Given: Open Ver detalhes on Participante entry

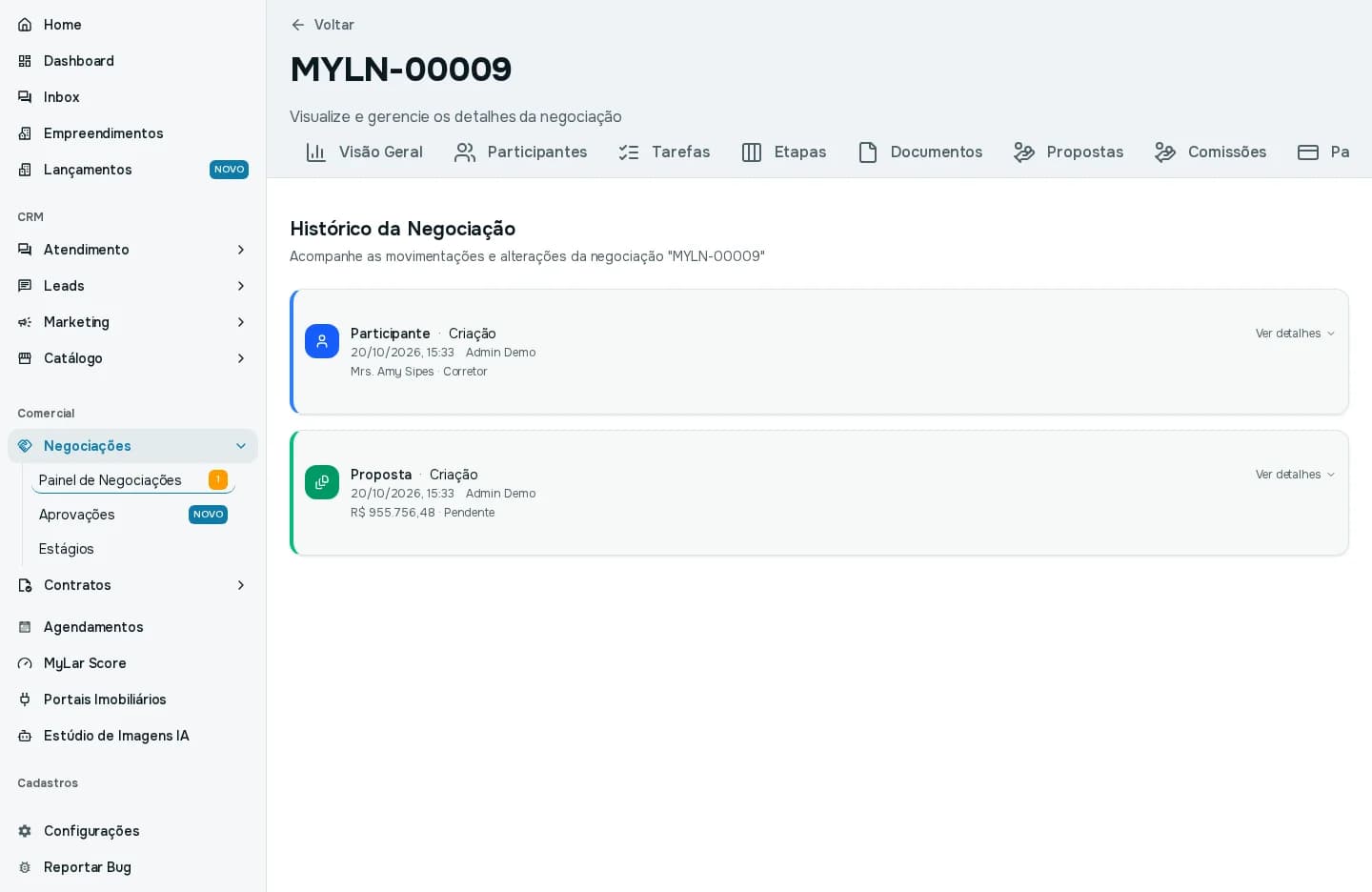Looking at the screenshot, I should coord(1295,334).
